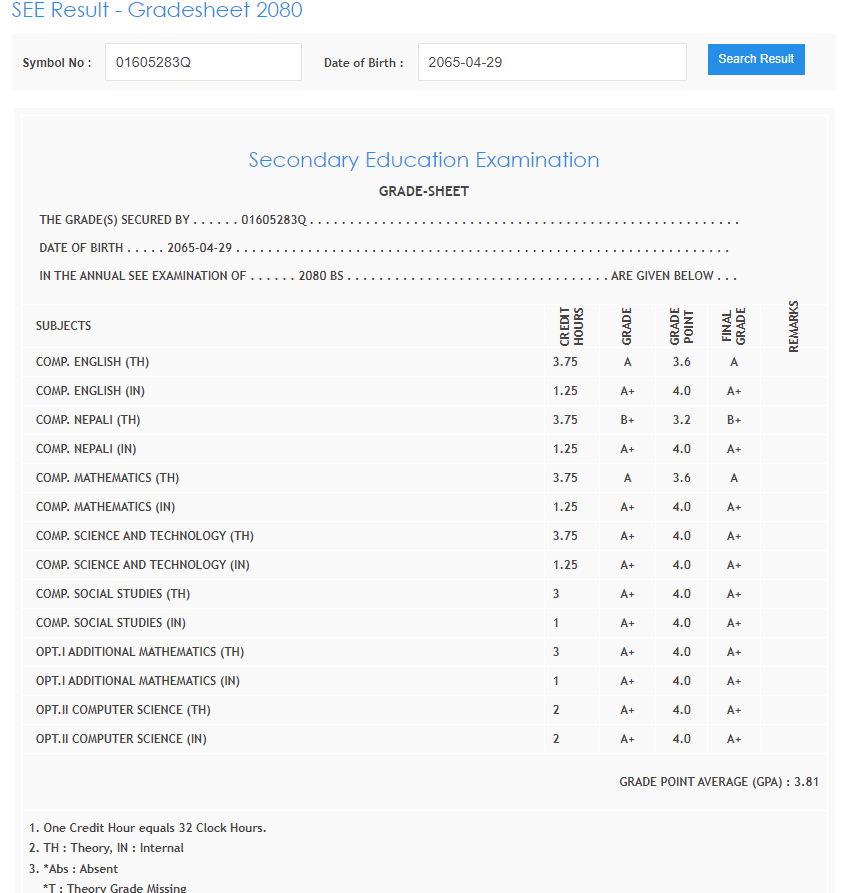
Task: Click credit hours for COMP. SOCIAL STUDIES (TH)
Action: coord(556,594)
